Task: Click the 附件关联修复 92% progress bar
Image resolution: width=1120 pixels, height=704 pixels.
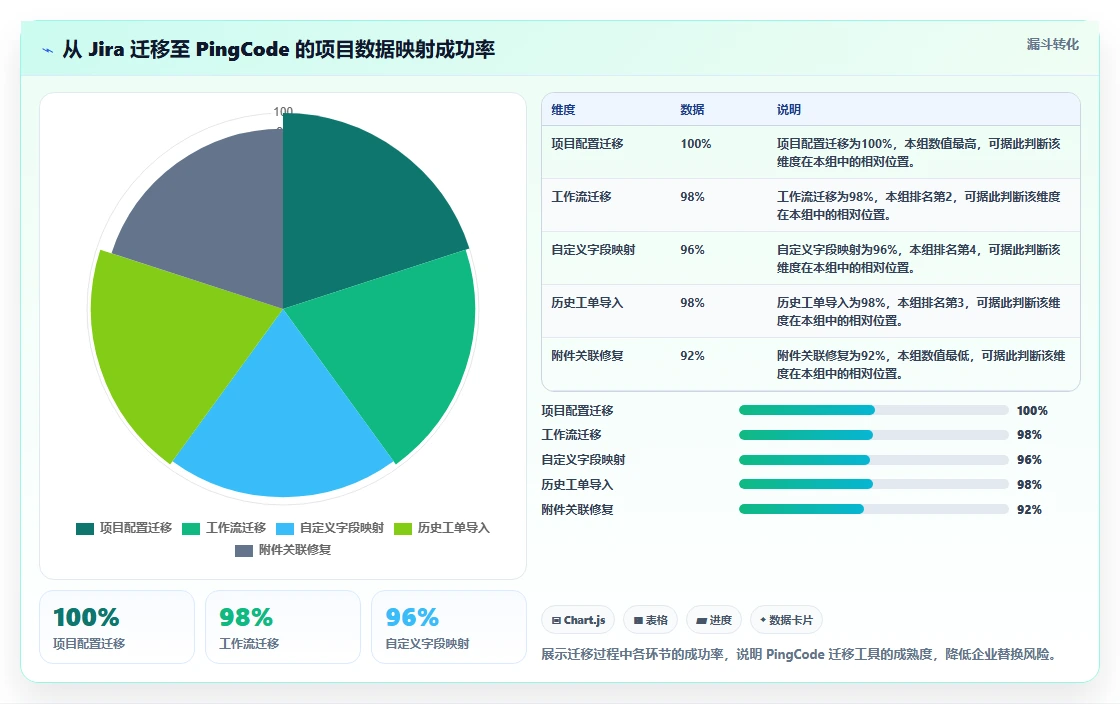Action: tap(874, 509)
